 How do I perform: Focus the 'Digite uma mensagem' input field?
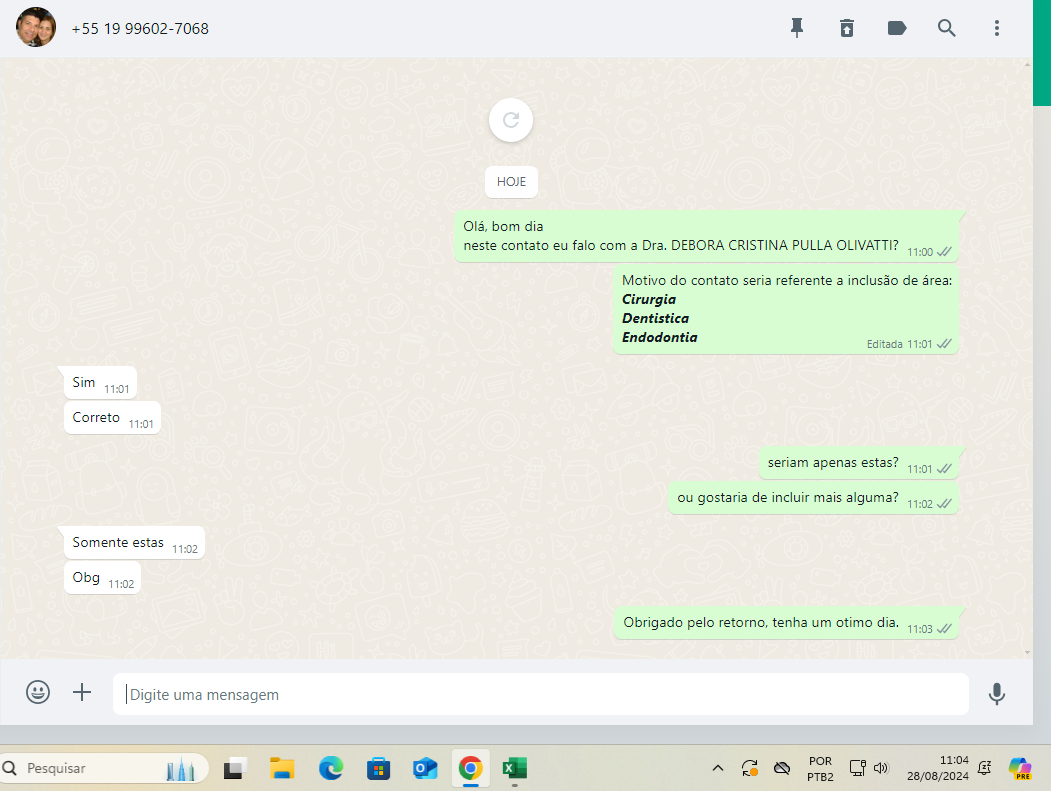click(x=540, y=694)
